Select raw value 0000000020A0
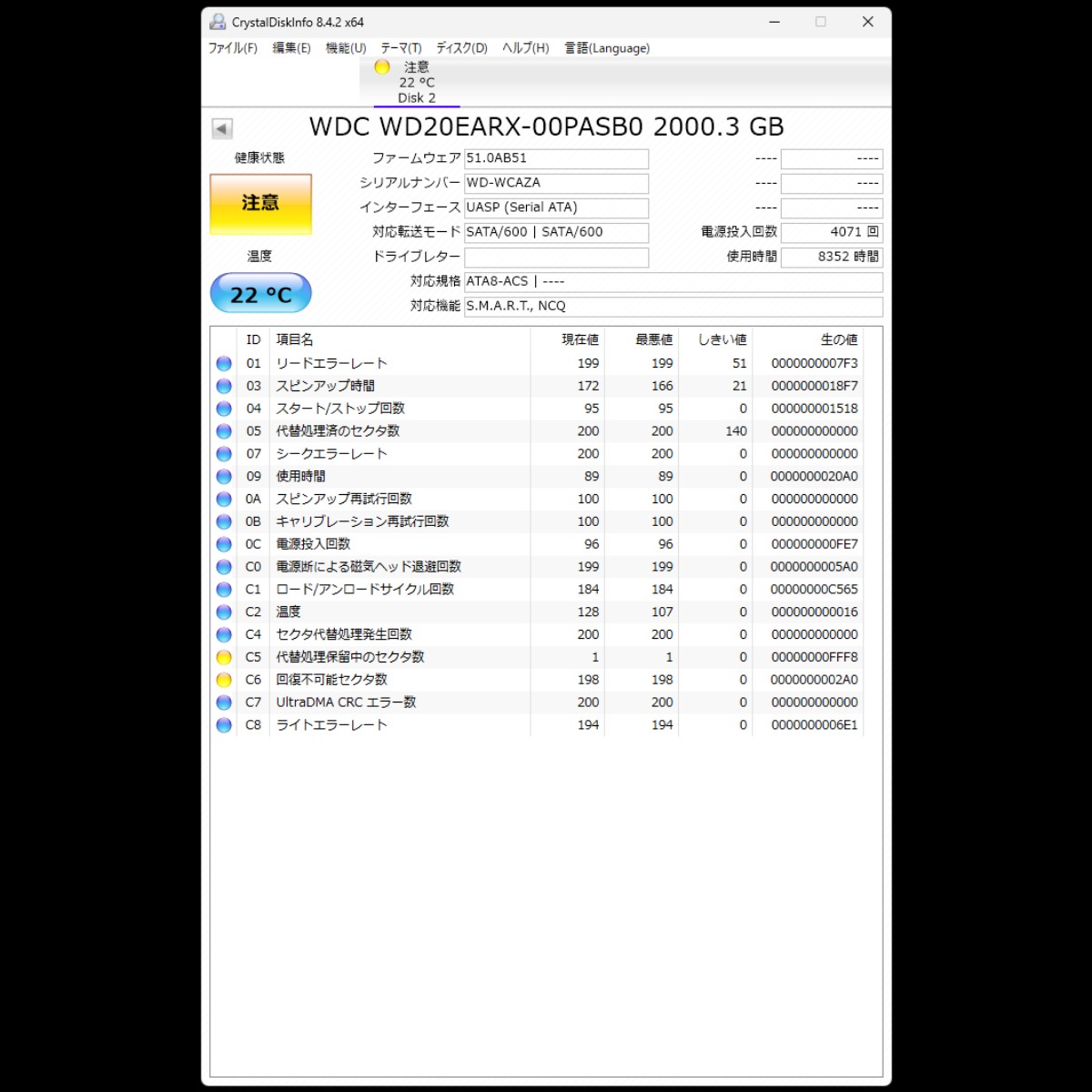The image size is (1092, 1092). click(814, 476)
